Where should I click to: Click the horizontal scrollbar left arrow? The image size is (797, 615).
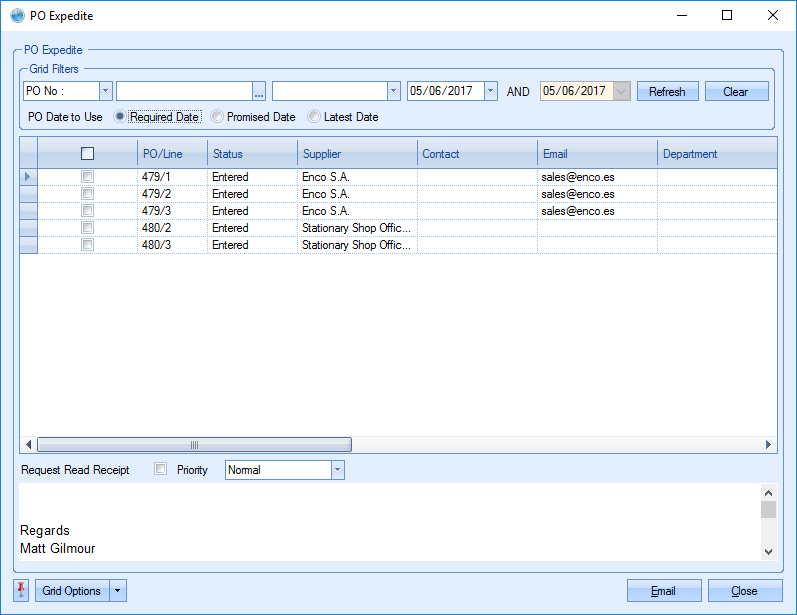click(29, 445)
